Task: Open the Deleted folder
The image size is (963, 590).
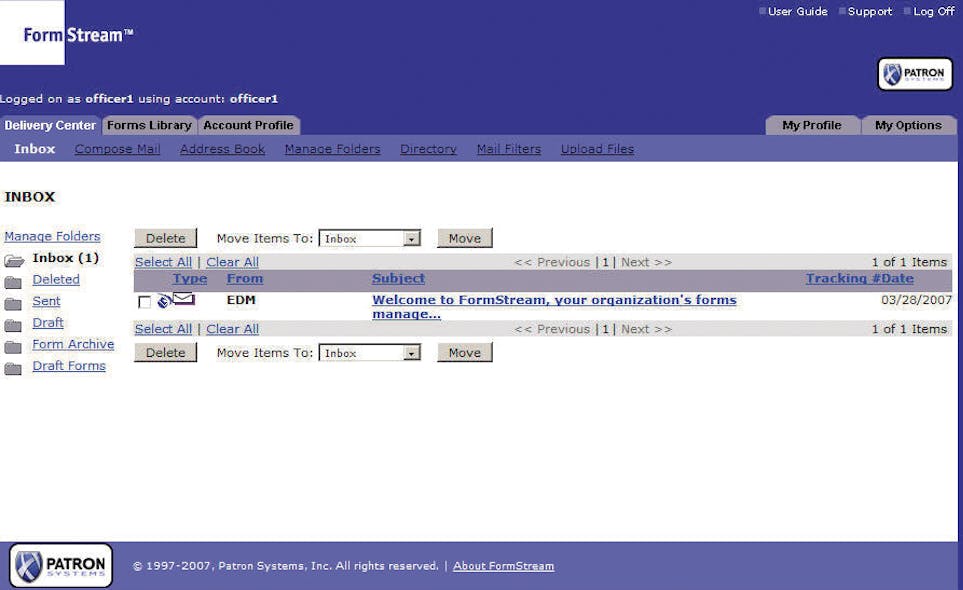Action: 56,279
